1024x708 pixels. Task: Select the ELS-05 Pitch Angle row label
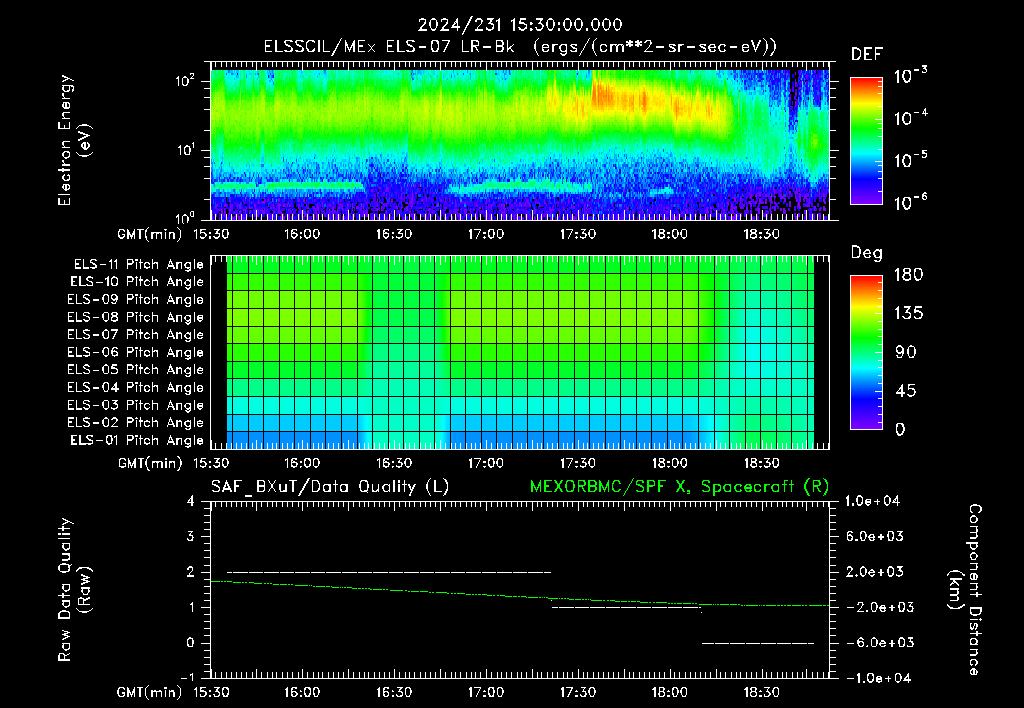click(136, 370)
